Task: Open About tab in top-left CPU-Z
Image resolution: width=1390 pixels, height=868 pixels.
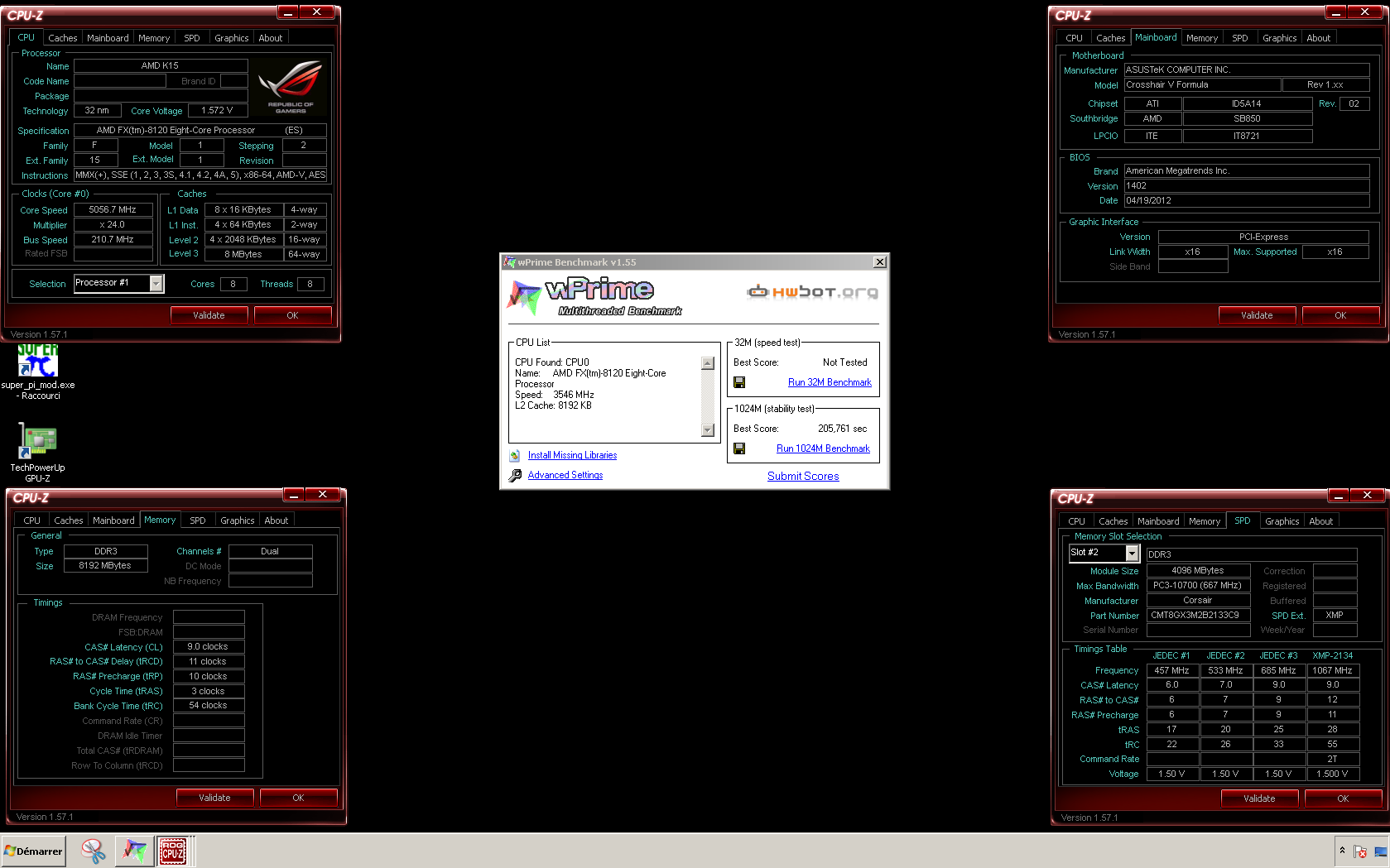Action: (x=271, y=38)
